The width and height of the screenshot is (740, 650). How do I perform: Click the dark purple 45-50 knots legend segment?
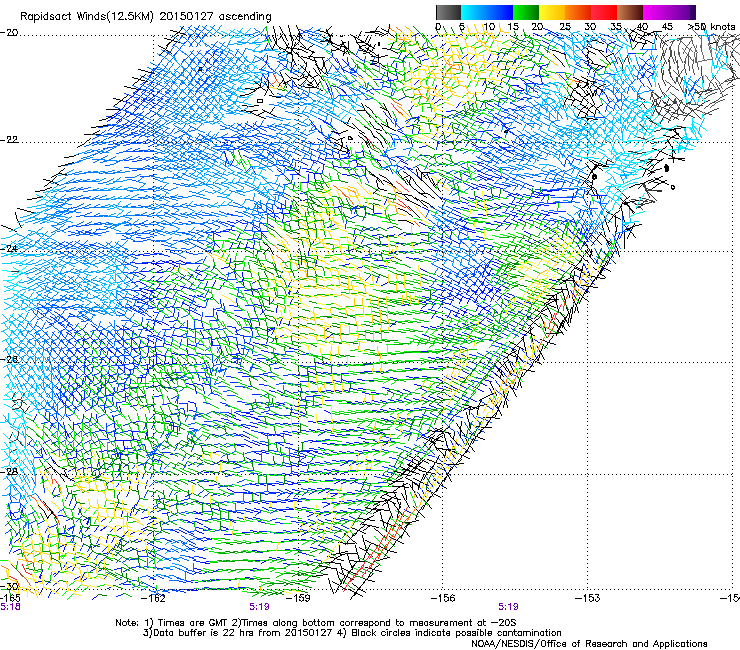tap(682, 12)
